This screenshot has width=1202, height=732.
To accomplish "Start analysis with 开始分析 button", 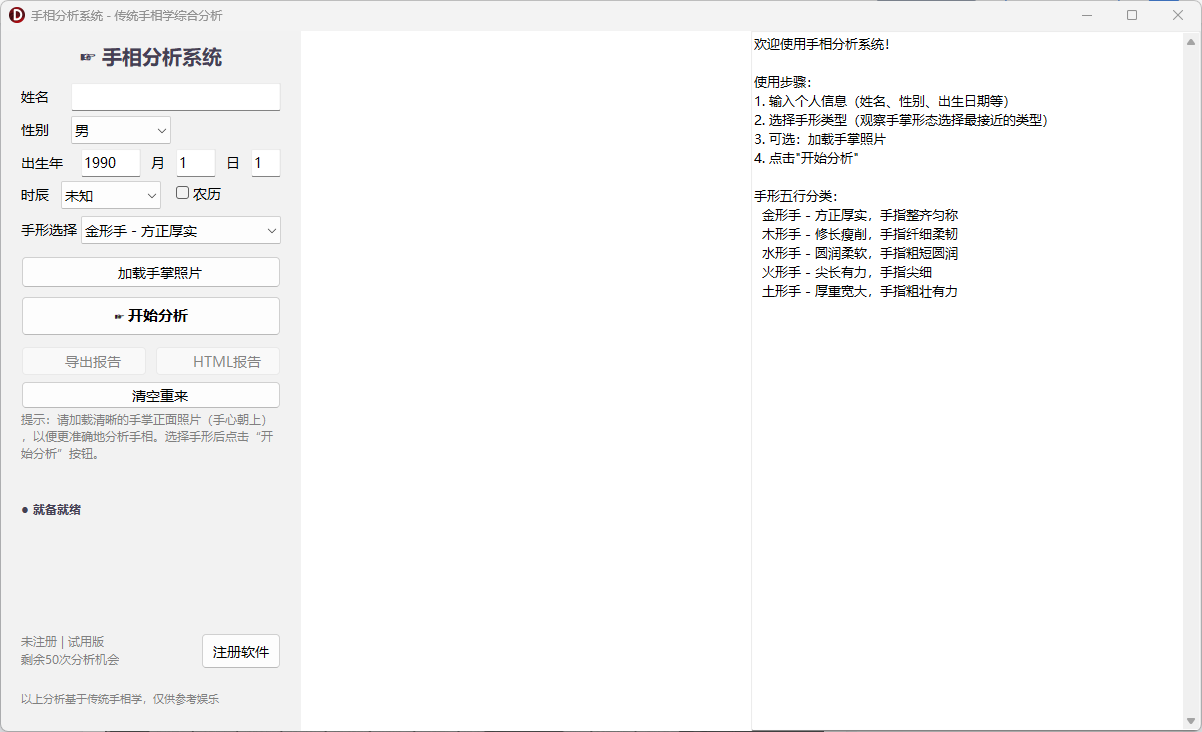I will pos(151,316).
